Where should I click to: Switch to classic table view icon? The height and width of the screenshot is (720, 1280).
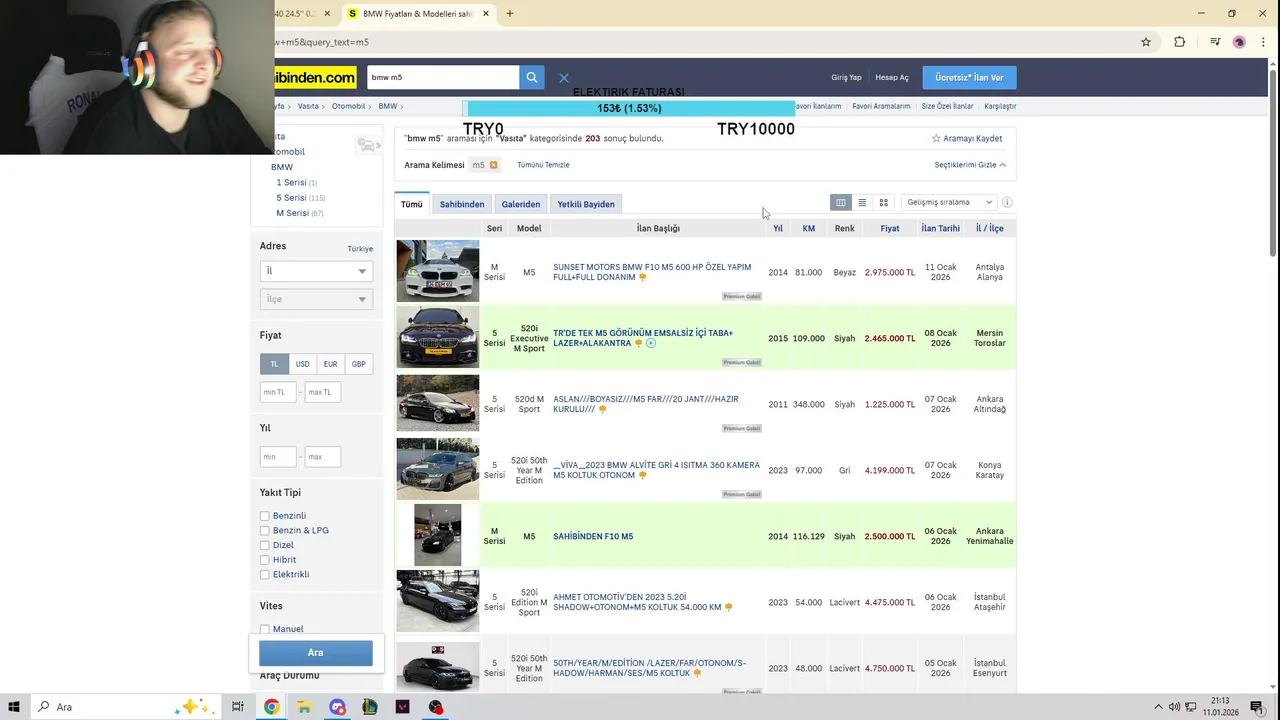tap(841, 203)
